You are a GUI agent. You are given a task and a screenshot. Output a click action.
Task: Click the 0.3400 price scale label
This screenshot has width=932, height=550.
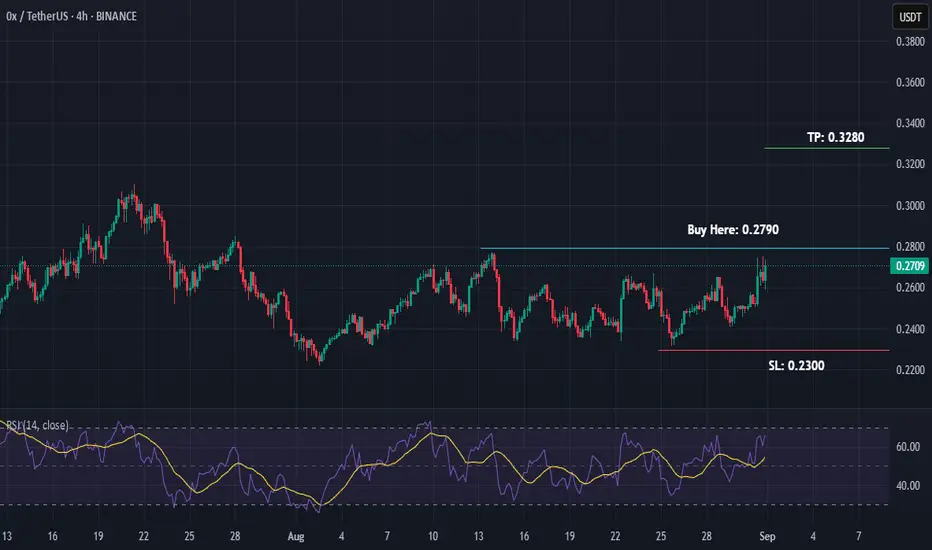[910, 123]
